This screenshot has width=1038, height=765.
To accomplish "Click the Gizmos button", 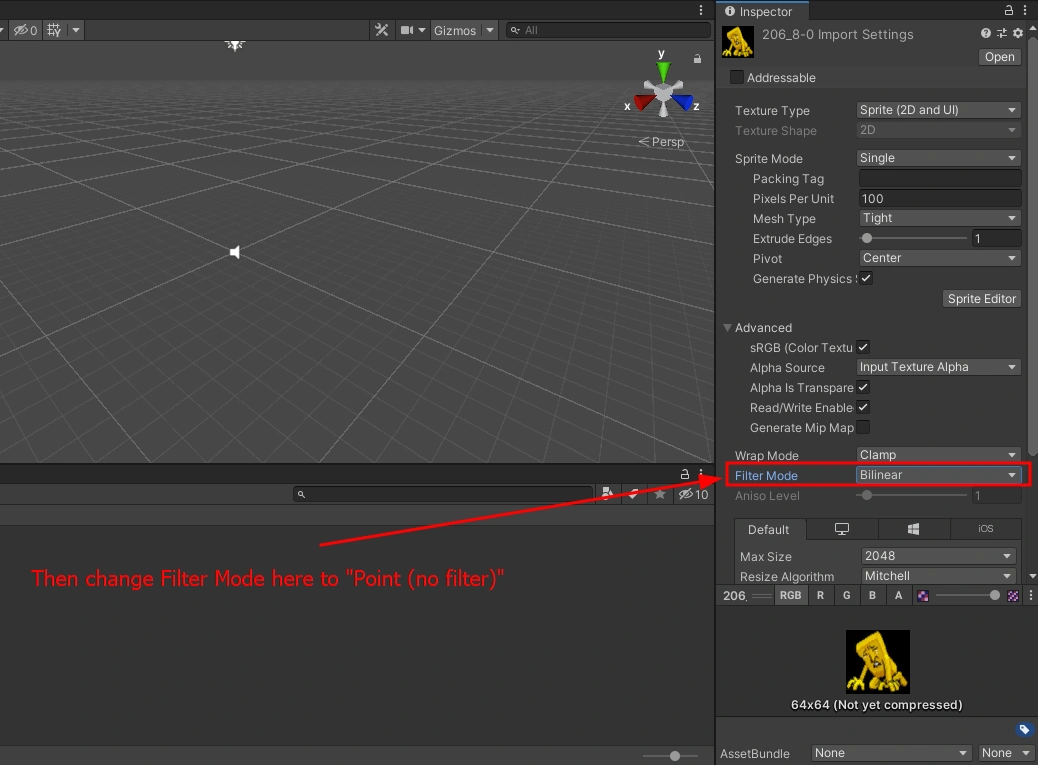I will pos(455,30).
